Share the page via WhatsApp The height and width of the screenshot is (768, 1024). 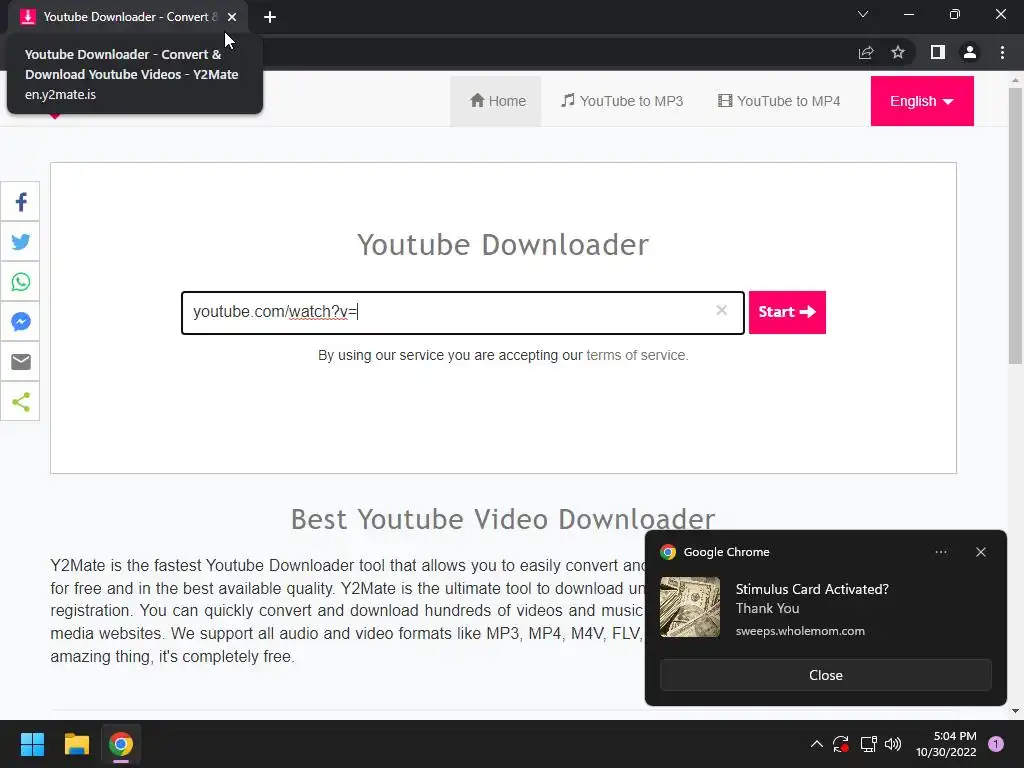click(20, 281)
